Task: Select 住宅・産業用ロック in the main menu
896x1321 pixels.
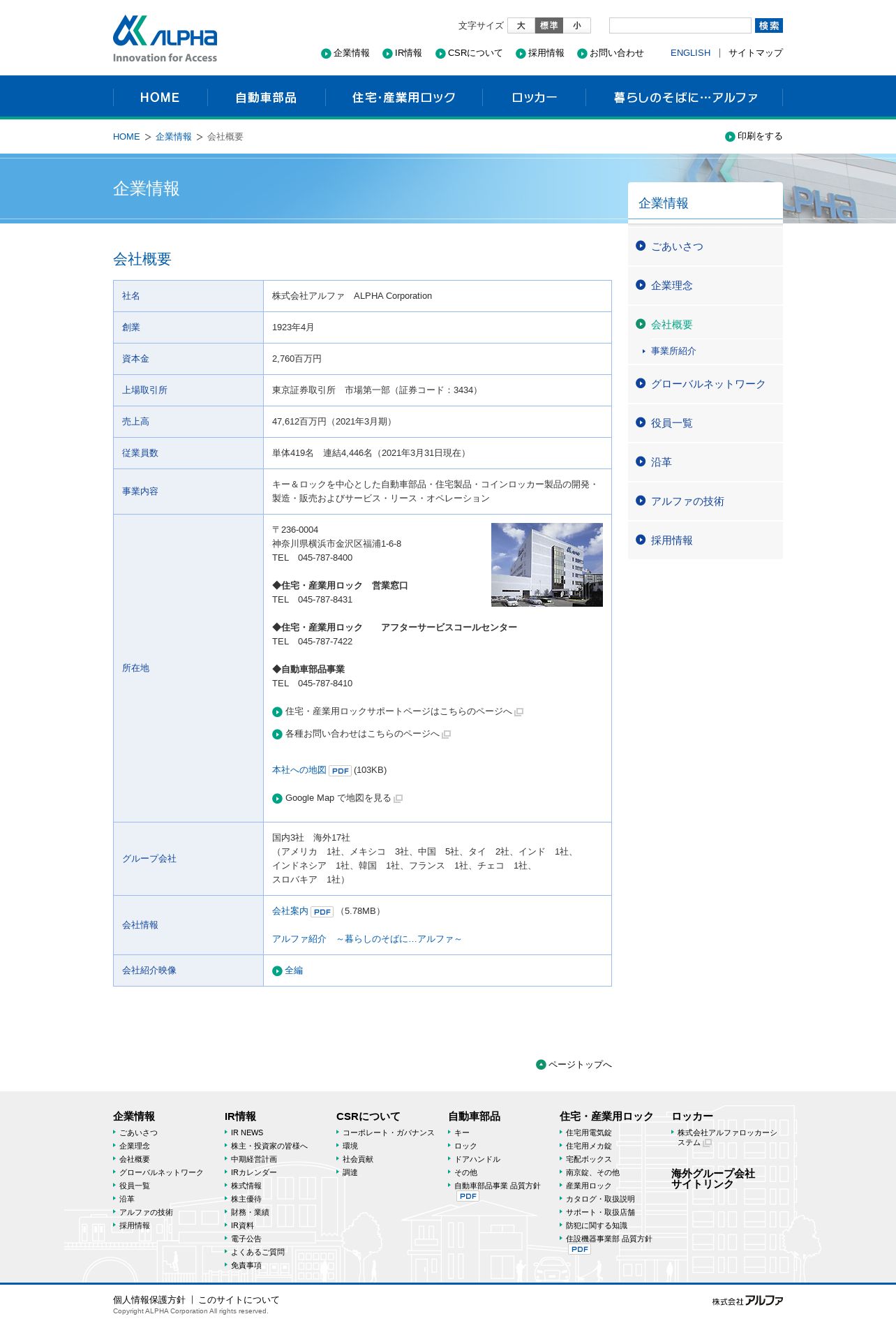Action: pos(403,98)
